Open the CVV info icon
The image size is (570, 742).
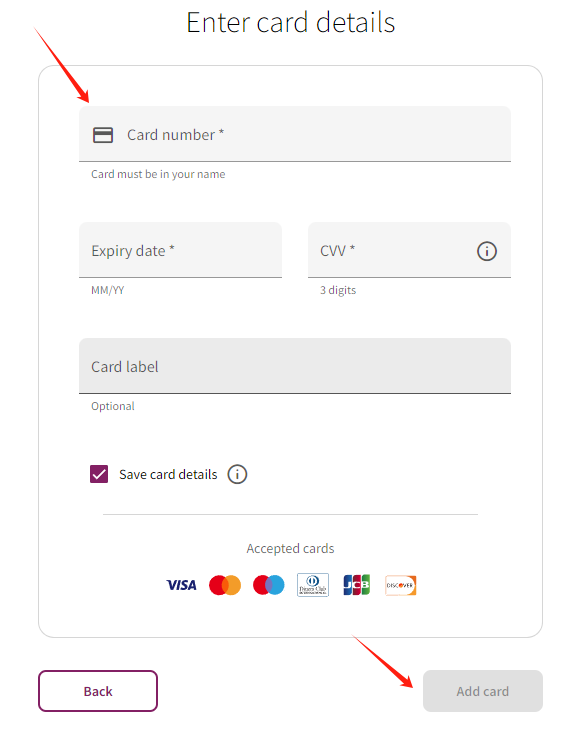coord(487,251)
